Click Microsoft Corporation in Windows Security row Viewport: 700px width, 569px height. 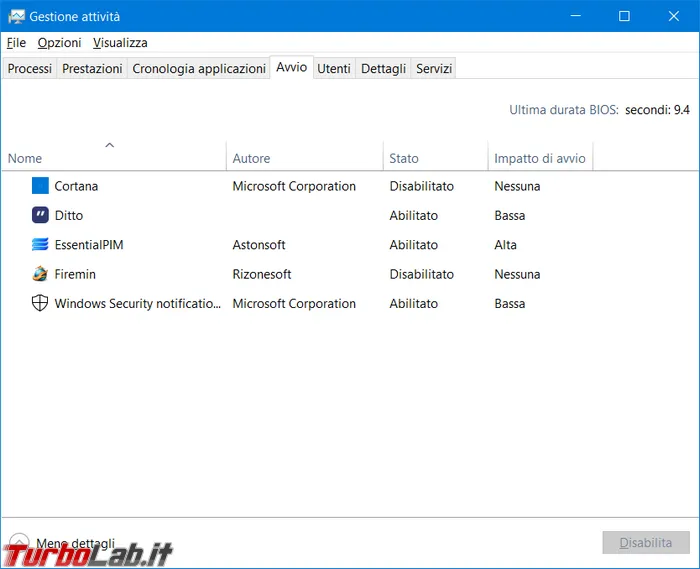click(x=294, y=303)
